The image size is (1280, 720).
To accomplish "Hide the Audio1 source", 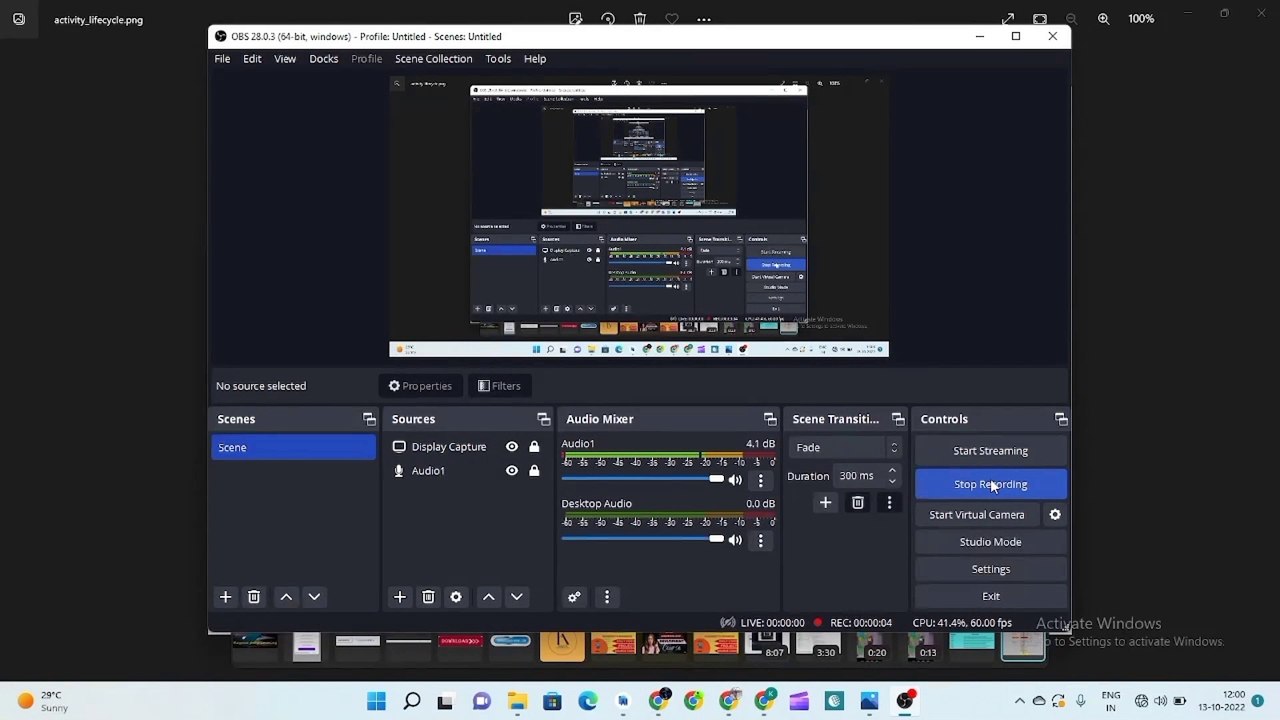I will pyautogui.click(x=512, y=471).
